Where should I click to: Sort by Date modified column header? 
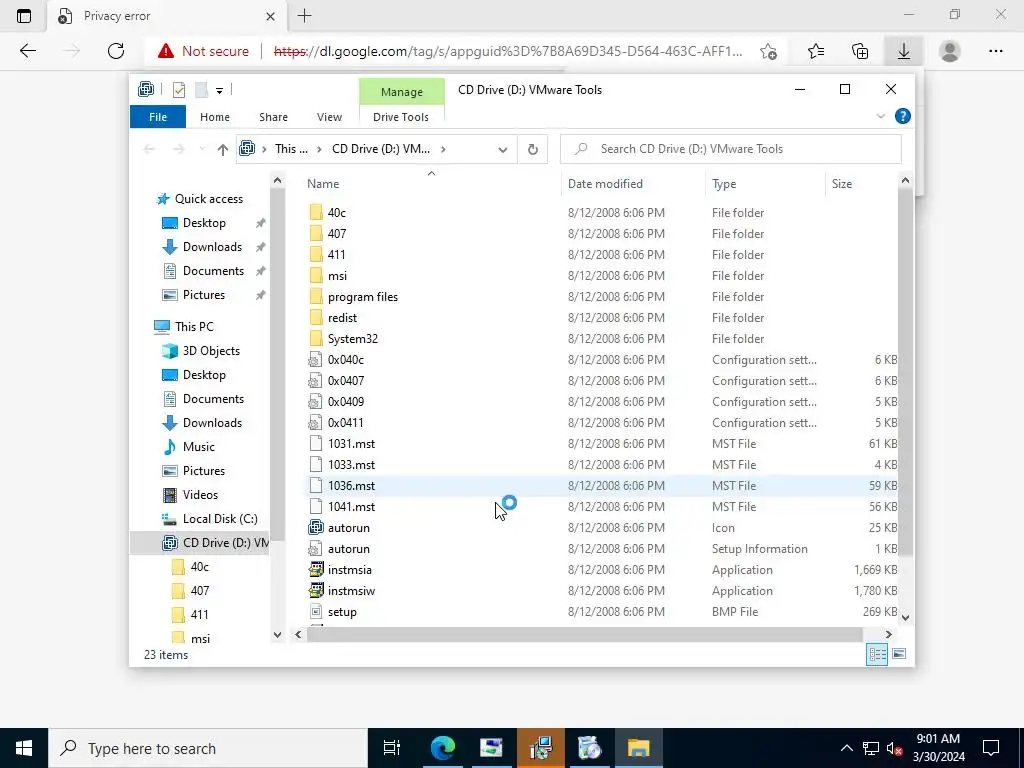click(633, 184)
